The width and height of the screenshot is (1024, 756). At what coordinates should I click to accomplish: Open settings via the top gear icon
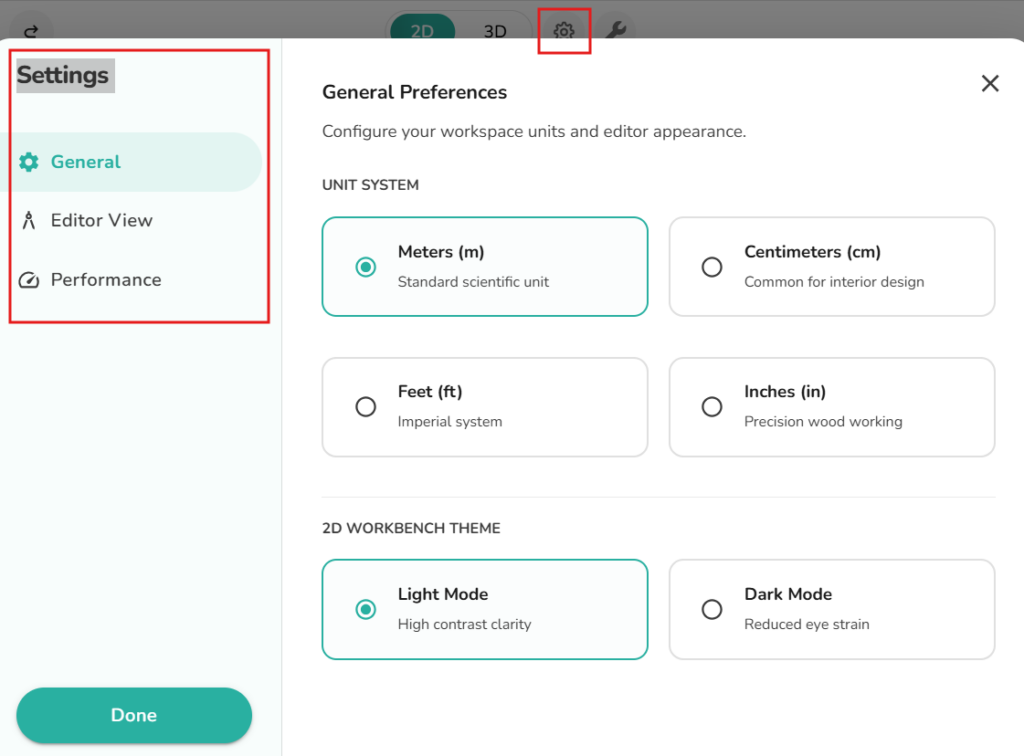point(564,31)
